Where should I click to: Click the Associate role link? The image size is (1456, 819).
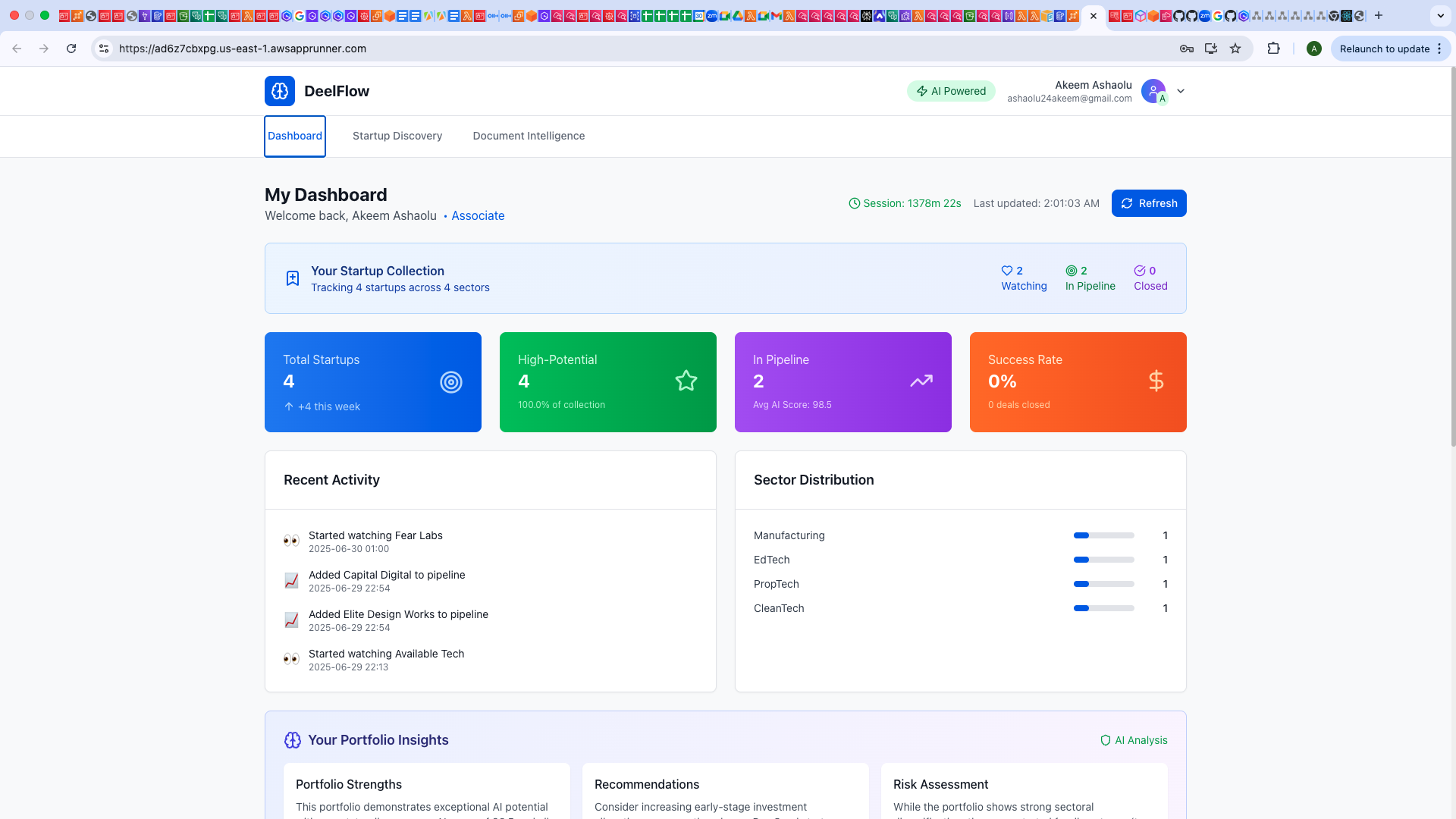(x=478, y=215)
